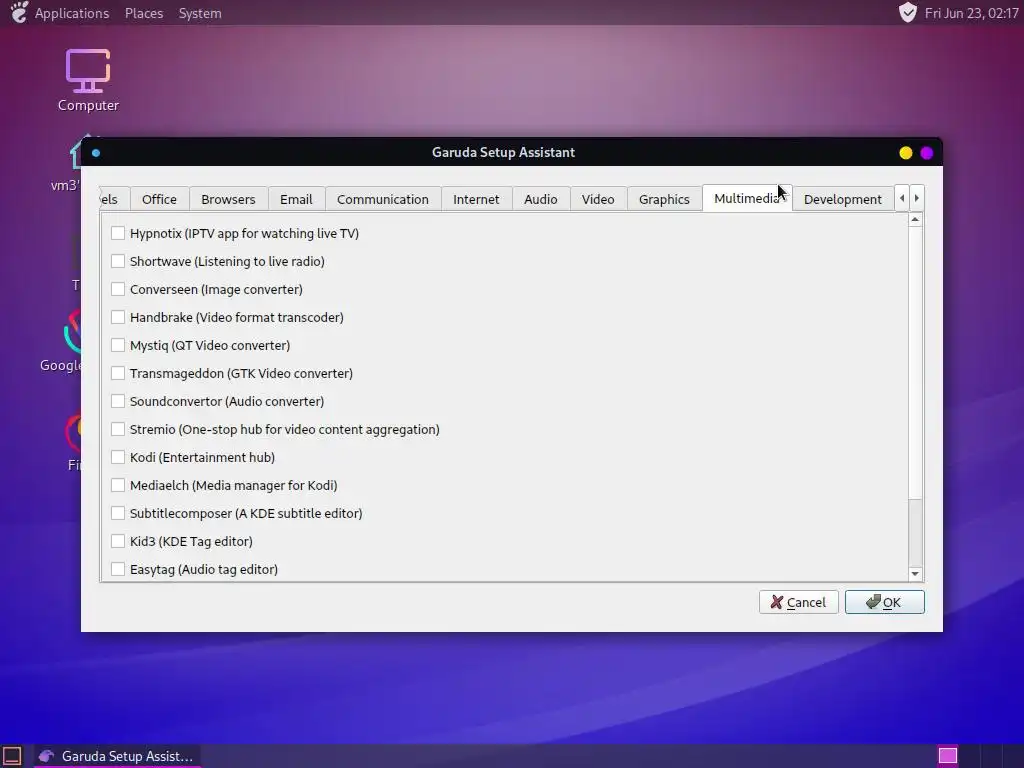The height and width of the screenshot is (768, 1024).
Task: Click the list scrollbar down arrow
Action: point(915,573)
